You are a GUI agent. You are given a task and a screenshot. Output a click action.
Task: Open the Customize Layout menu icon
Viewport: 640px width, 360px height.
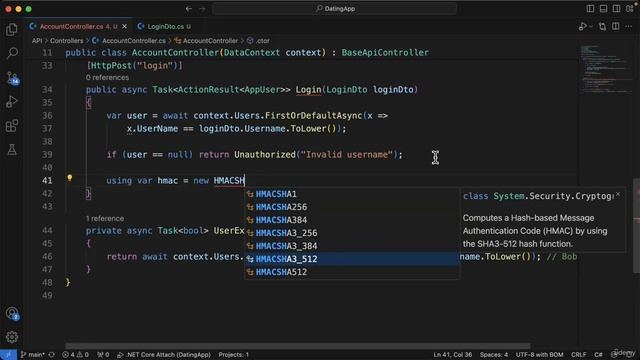[x=629, y=9]
